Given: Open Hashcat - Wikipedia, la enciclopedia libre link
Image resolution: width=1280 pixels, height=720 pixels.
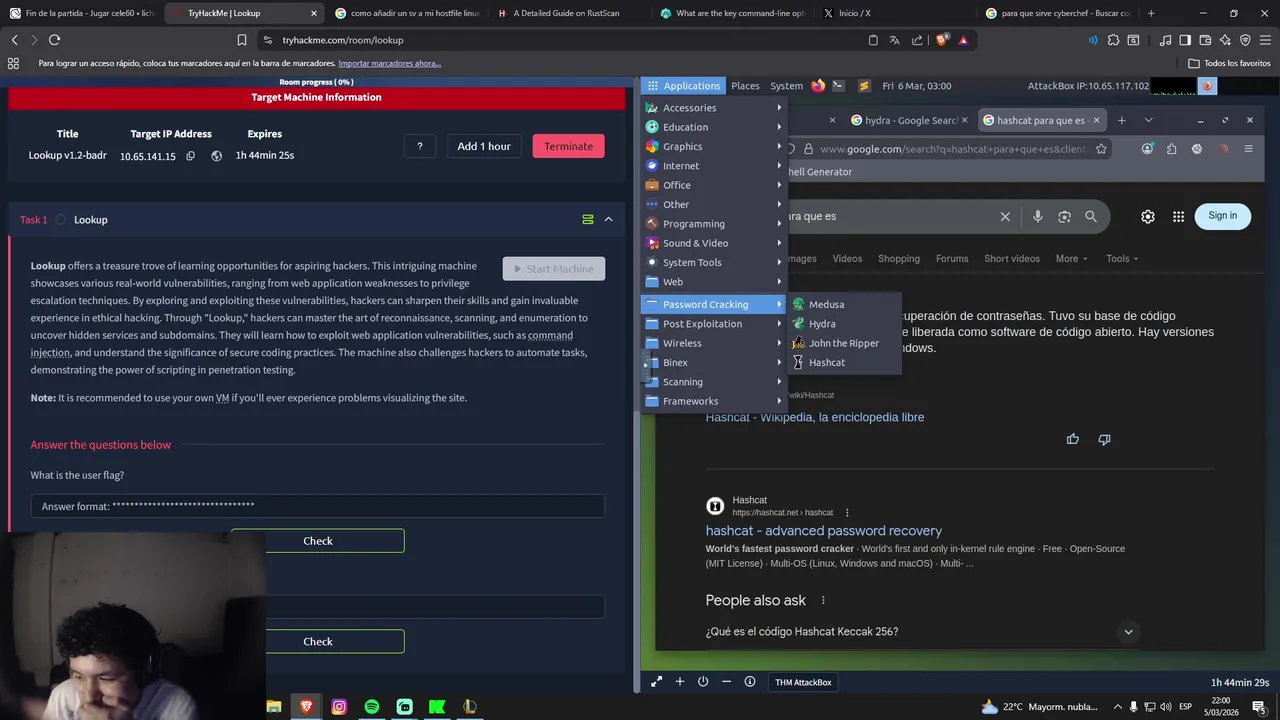Looking at the screenshot, I should [x=815, y=417].
